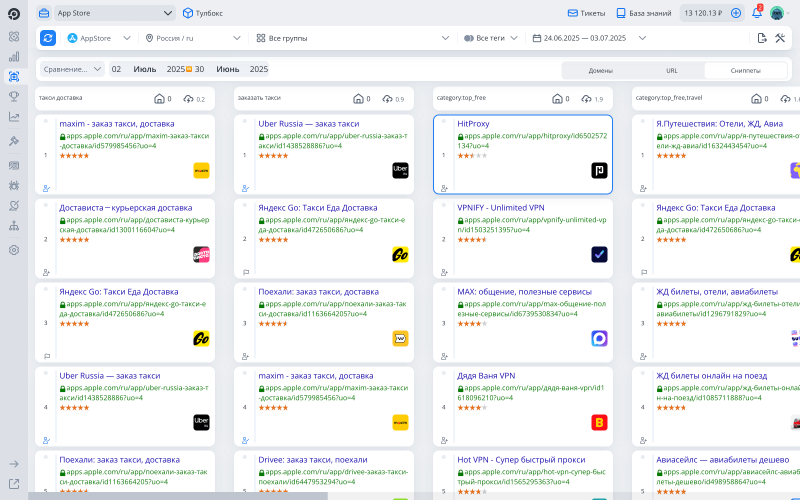Select the trophy icon in sidebar
This screenshot has height=500, width=800.
[x=14, y=96]
